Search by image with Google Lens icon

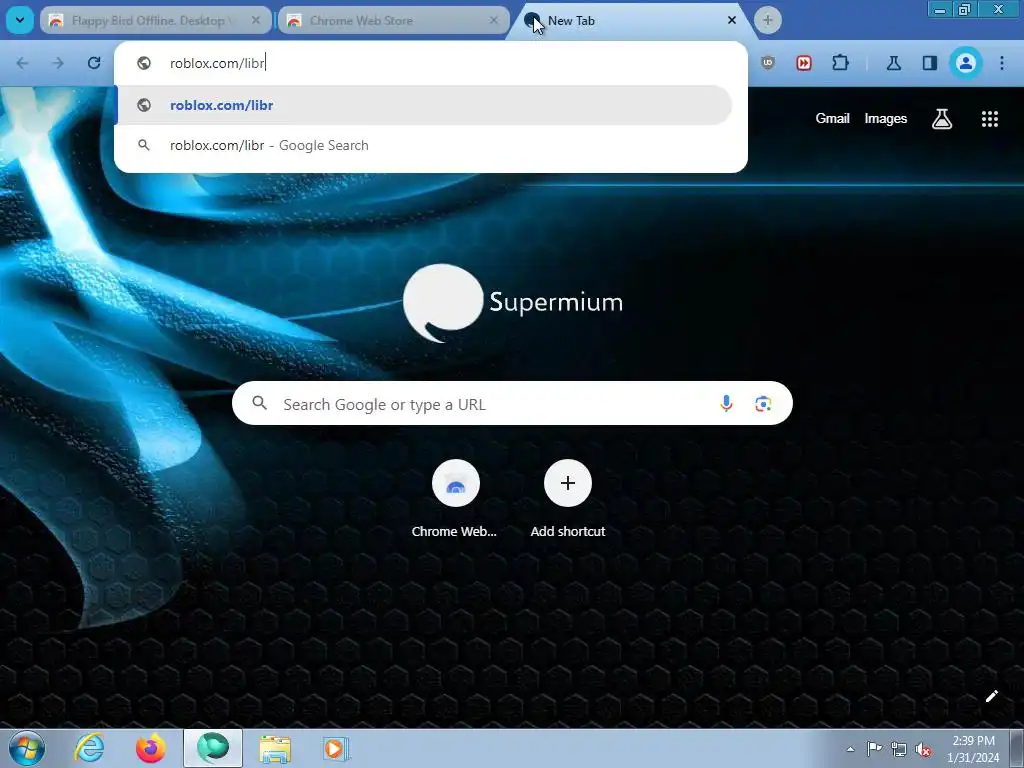(763, 404)
